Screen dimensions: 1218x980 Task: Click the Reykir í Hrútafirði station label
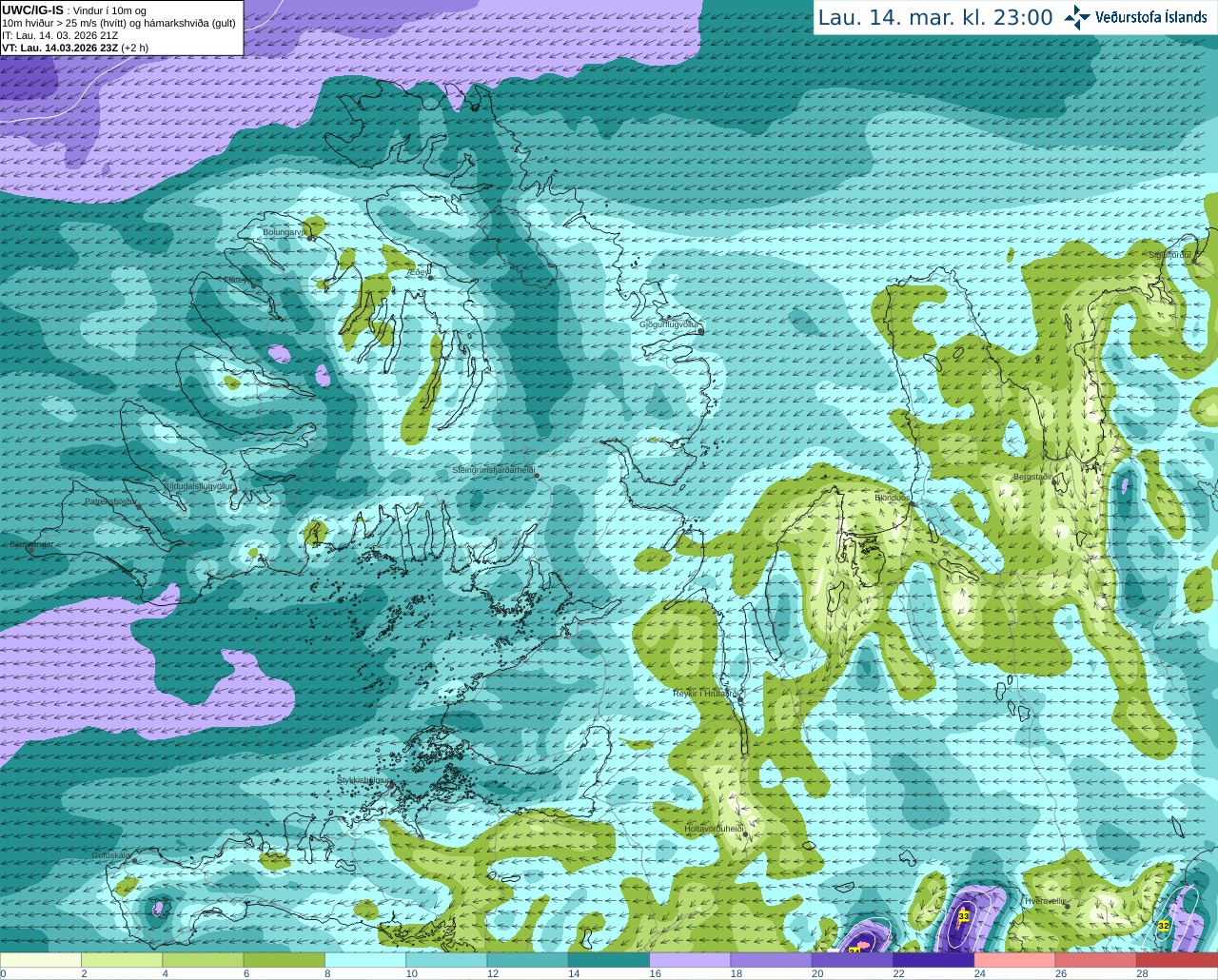pyautogui.click(x=705, y=694)
